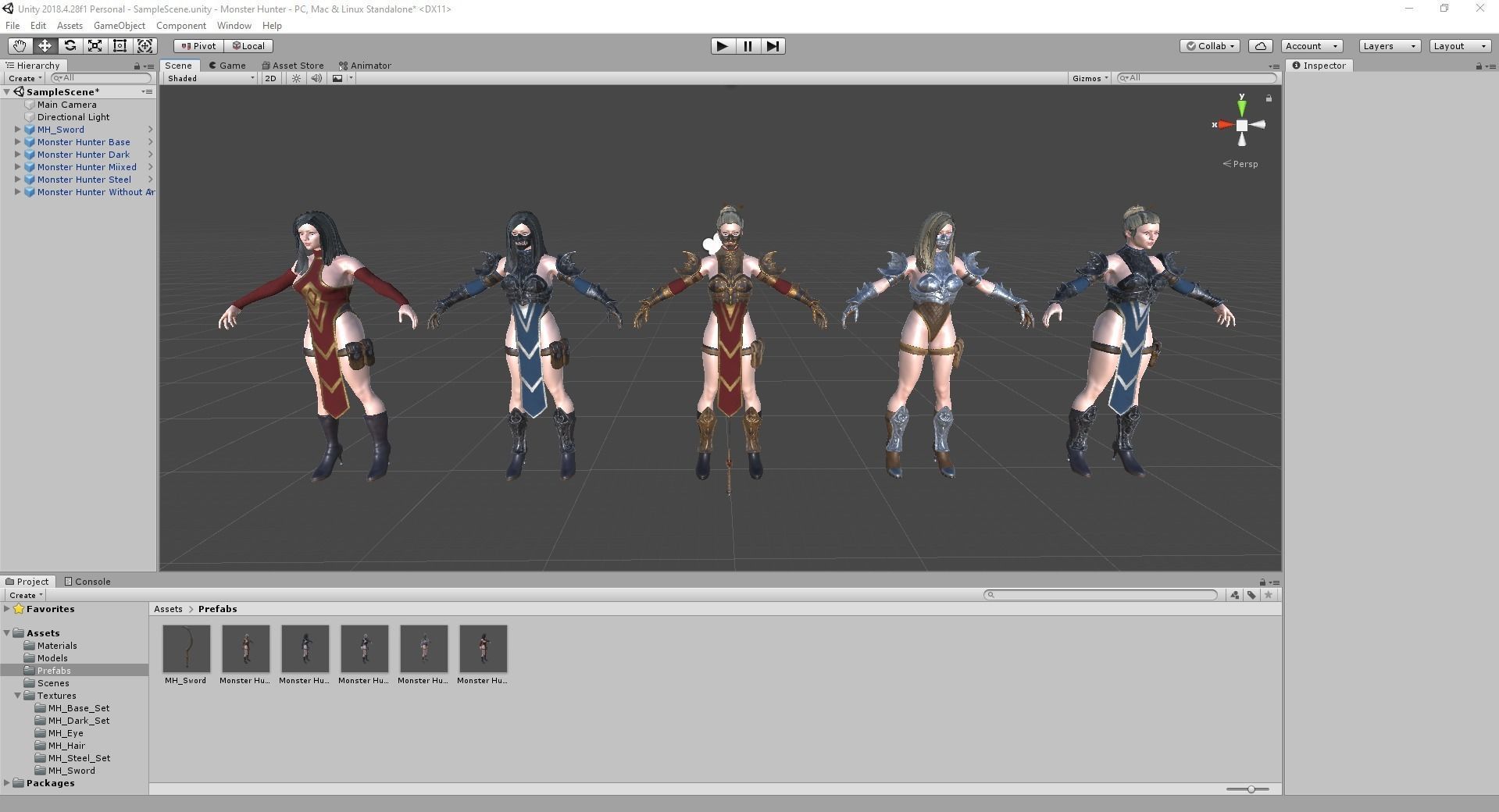1499x812 pixels.
Task: Click the Scene view search field
Action: click(1197, 78)
